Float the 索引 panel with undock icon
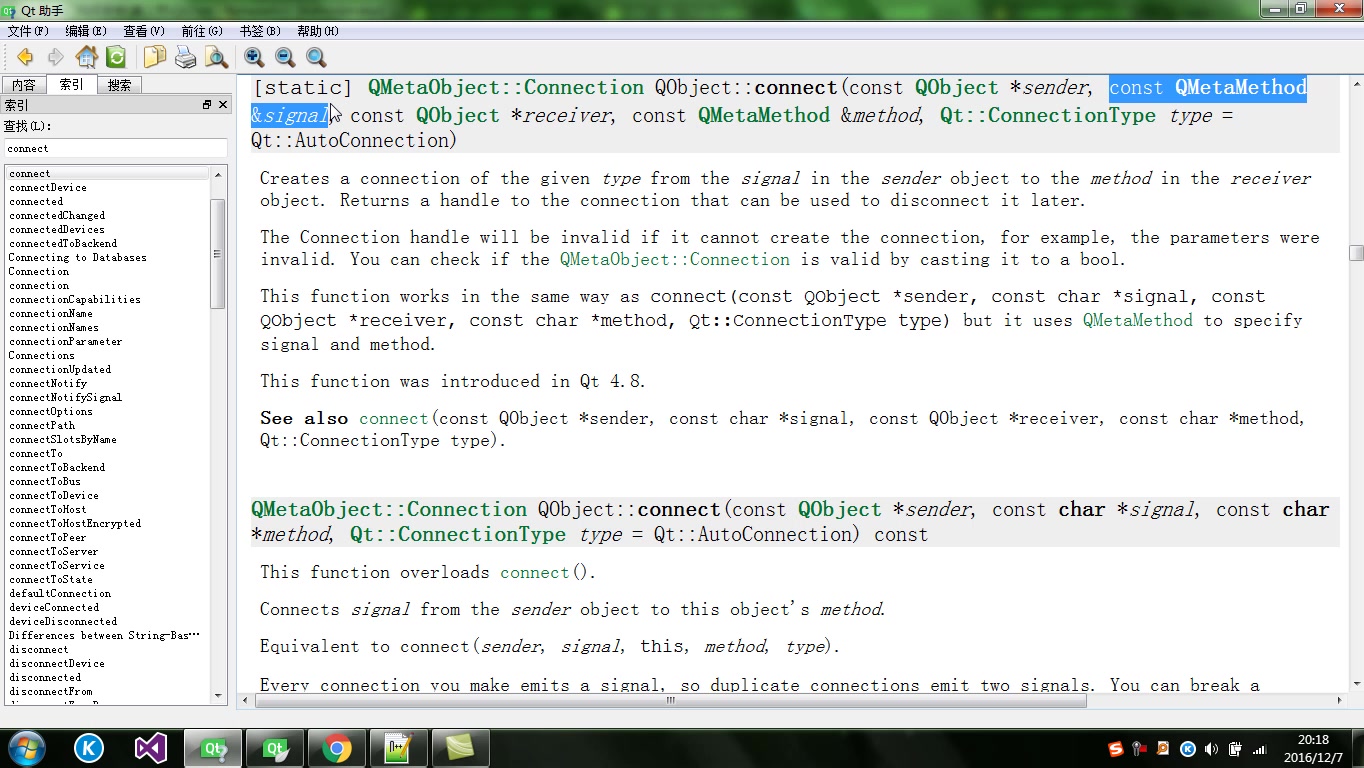 tap(207, 105)
